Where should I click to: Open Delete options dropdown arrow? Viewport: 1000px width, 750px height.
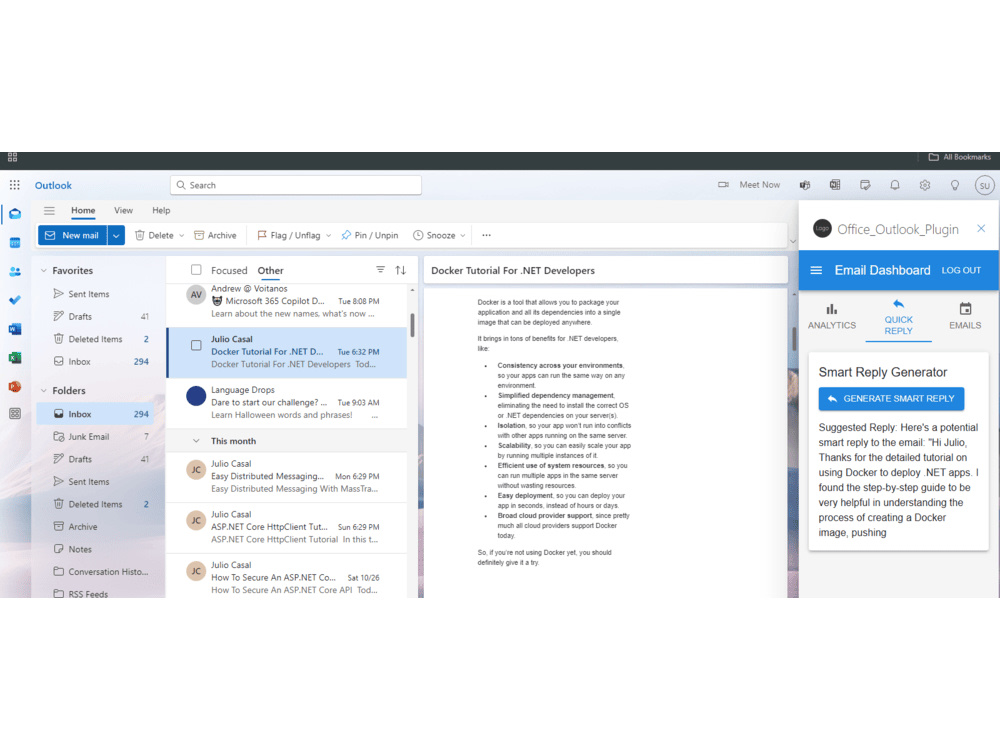[x=182, y=235]
